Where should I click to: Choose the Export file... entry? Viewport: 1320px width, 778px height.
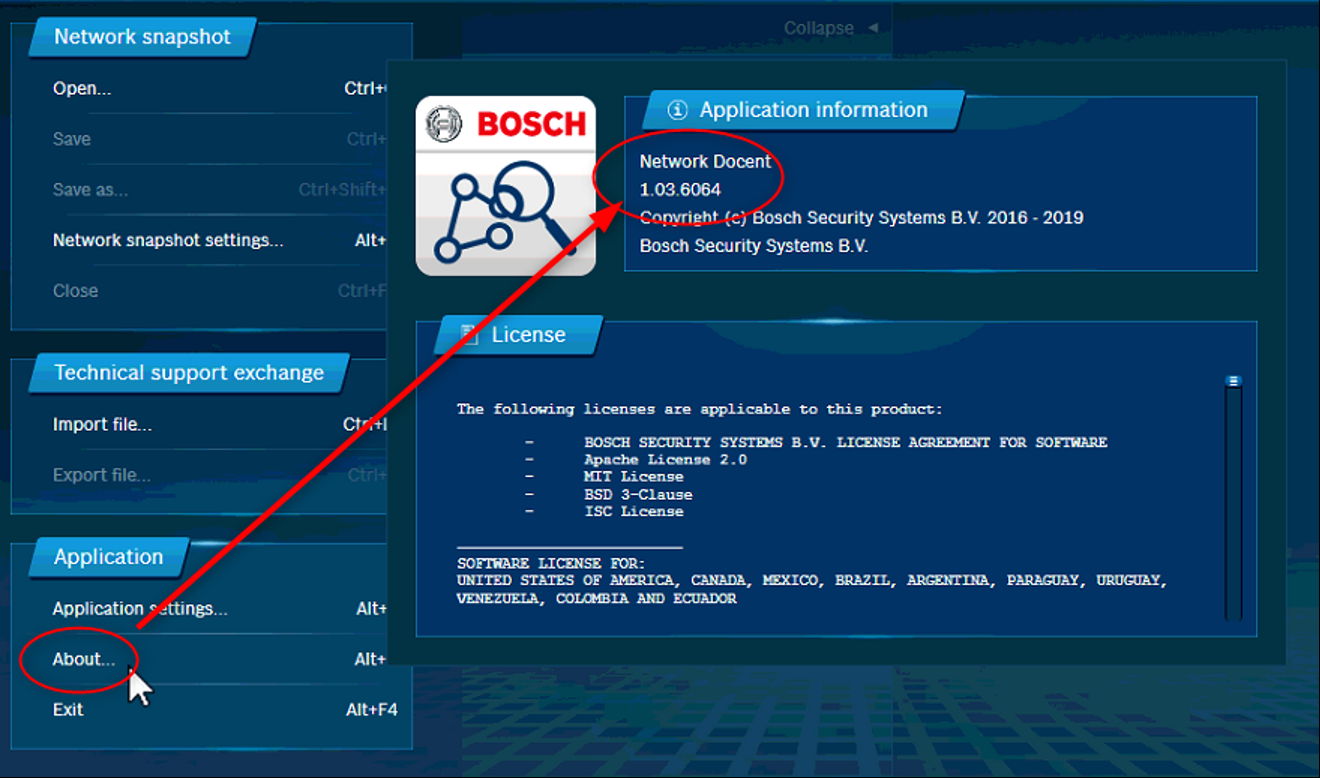(102, 475)
